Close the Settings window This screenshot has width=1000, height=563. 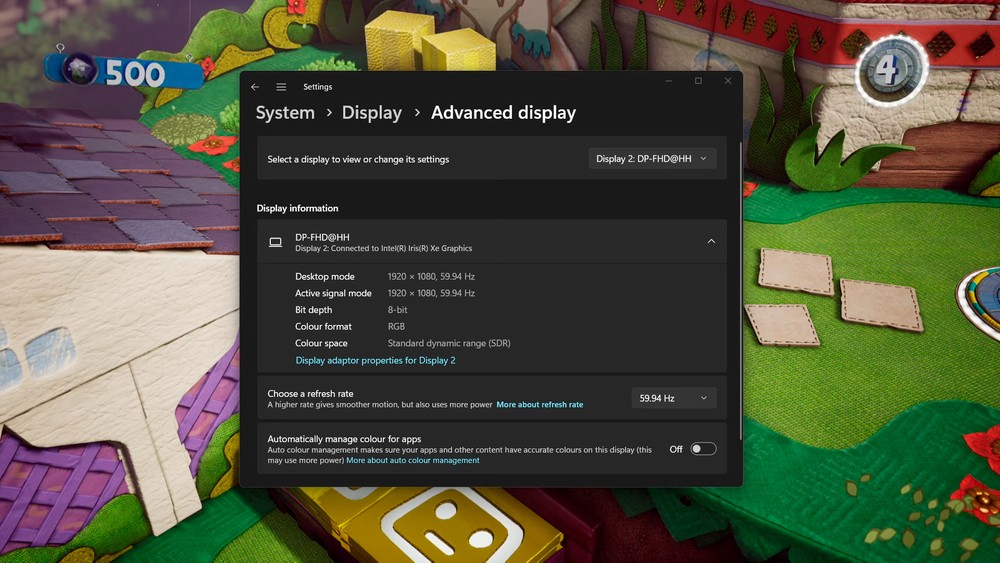[728, 81]
